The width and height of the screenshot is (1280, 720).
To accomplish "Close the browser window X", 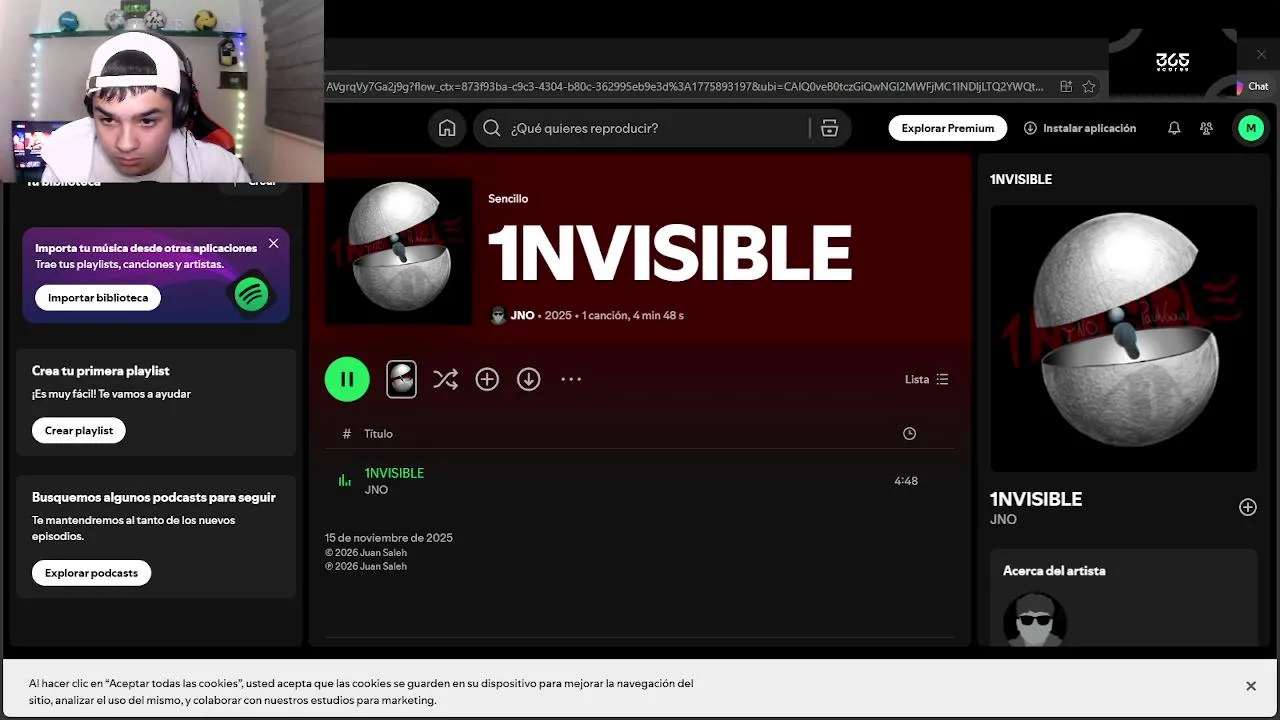I will click(1261, 54).
